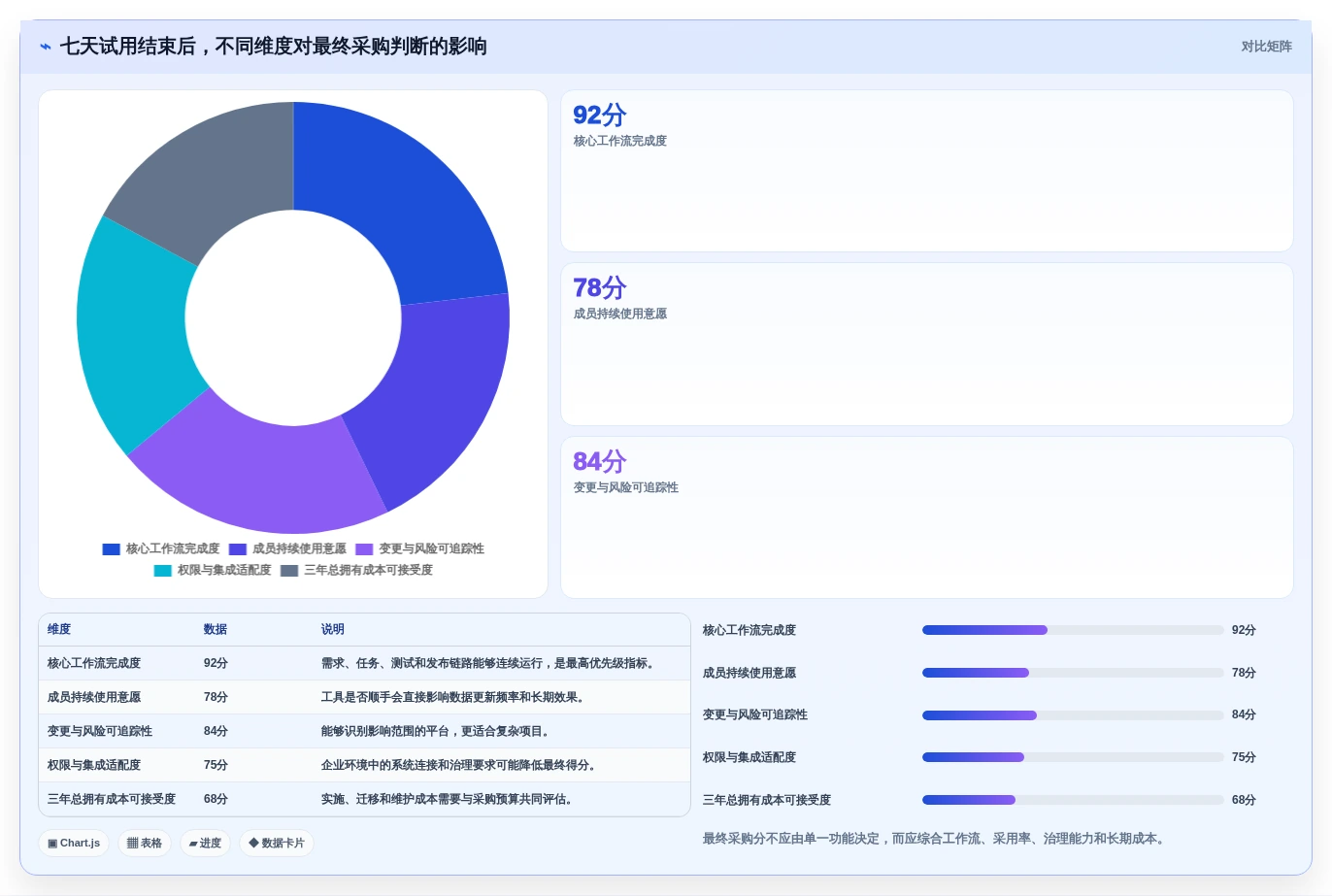Toggle 成员持续使用意愿 legend swatch in chart
Viewport: 1332px width, 896px height.
pyautogui.click(x=238, y=549)
